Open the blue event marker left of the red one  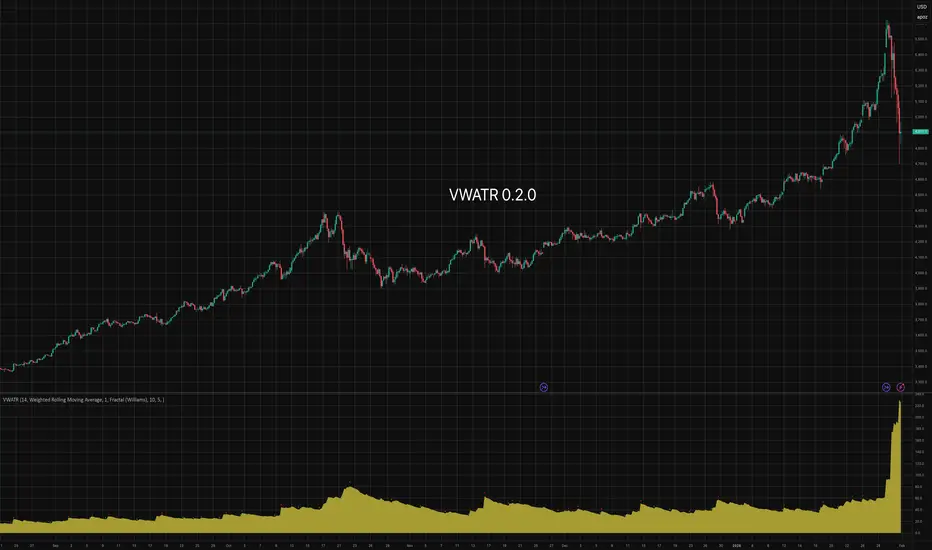coord(886,387)
